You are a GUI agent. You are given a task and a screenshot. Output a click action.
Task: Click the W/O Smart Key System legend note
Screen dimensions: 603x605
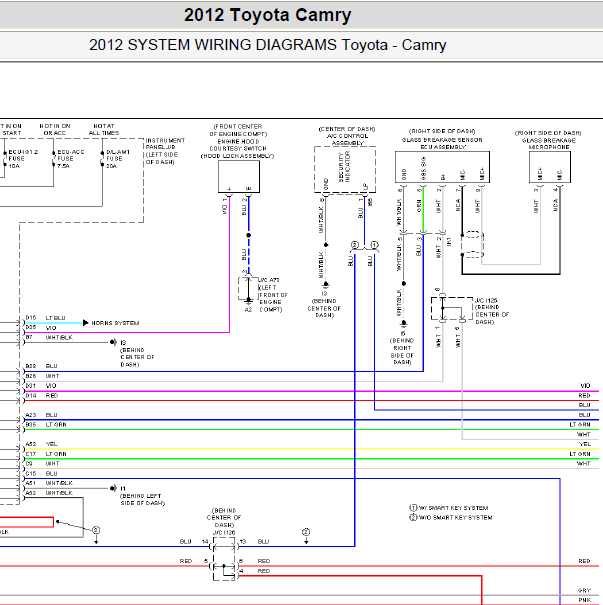click(x=451, y=517)
